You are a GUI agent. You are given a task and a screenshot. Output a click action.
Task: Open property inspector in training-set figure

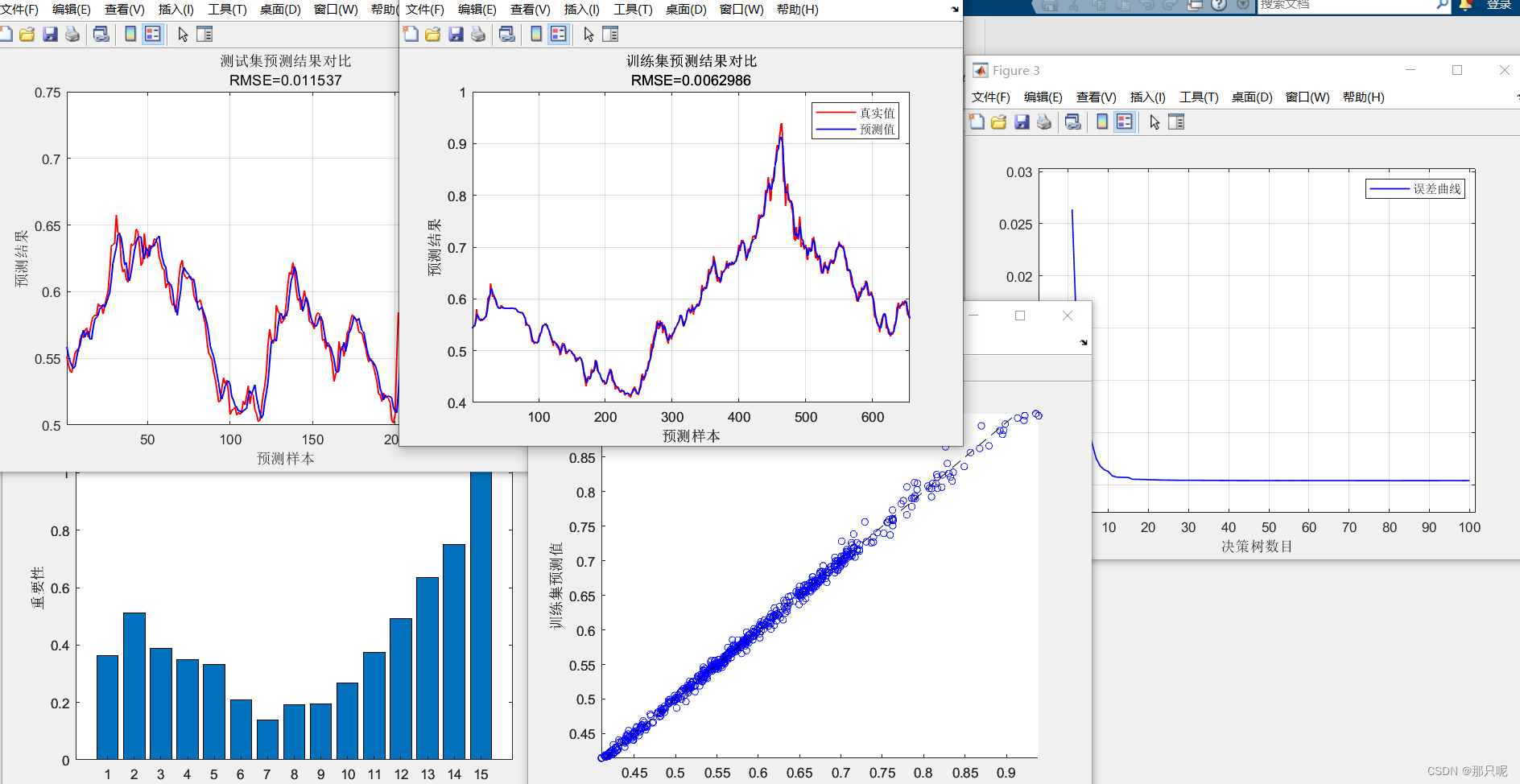[610, 34]
